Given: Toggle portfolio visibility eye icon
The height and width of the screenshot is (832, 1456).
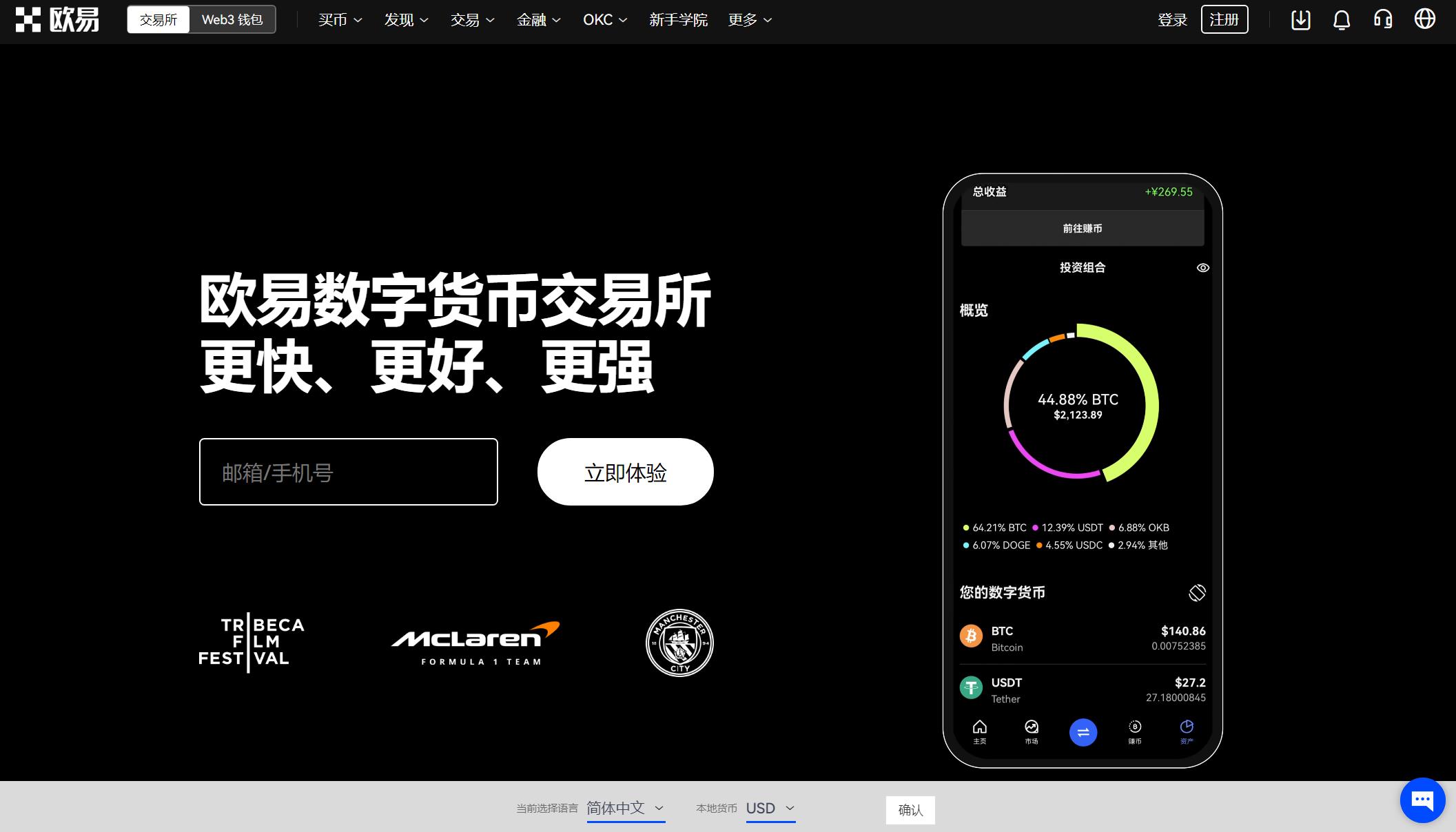Looking at the screenshot, I should coord(1203,267).
